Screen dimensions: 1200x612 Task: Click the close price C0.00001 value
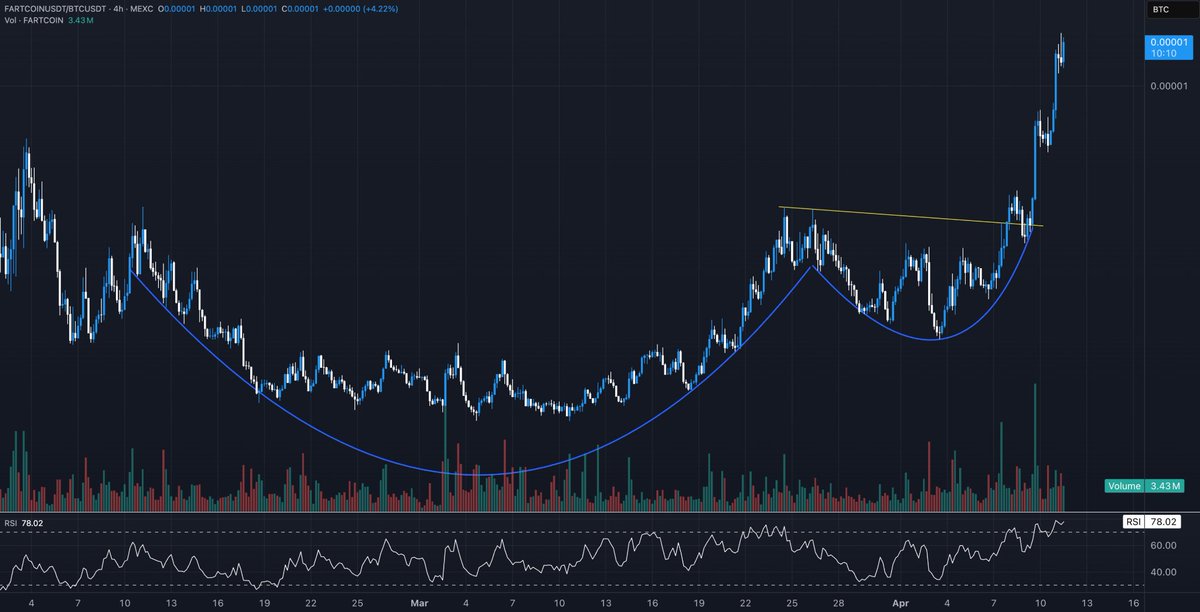[302, 9]
